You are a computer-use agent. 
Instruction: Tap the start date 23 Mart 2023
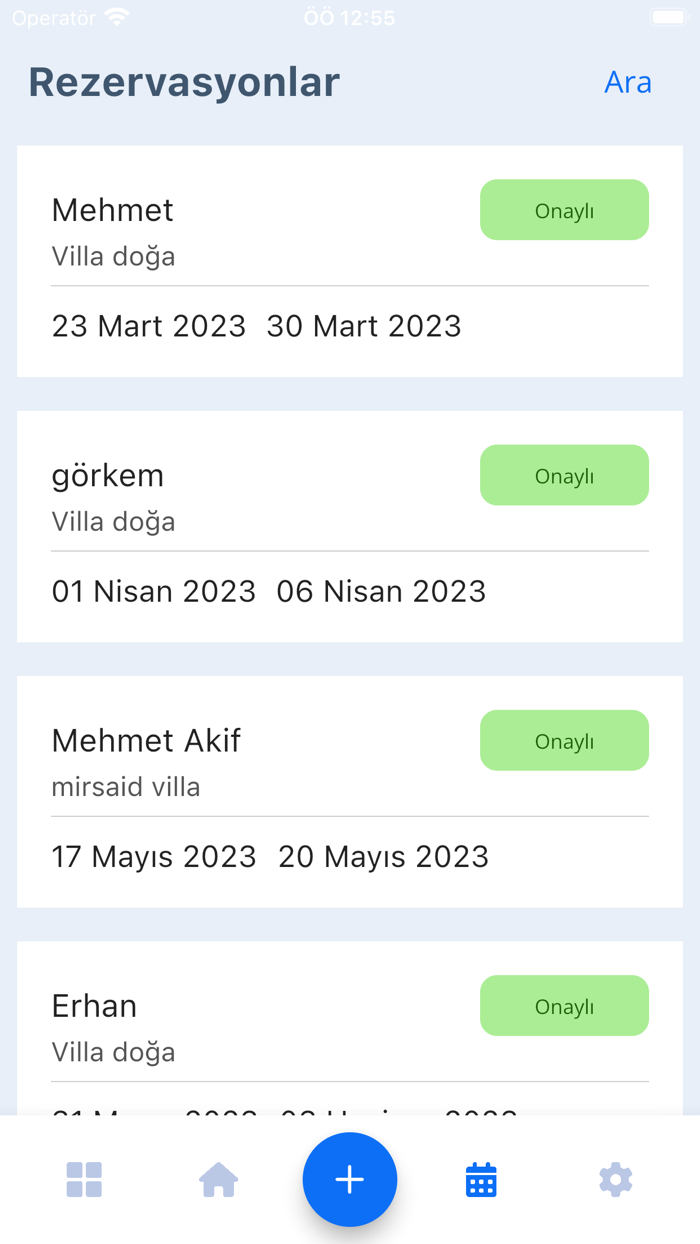click(x=149, y=326)
